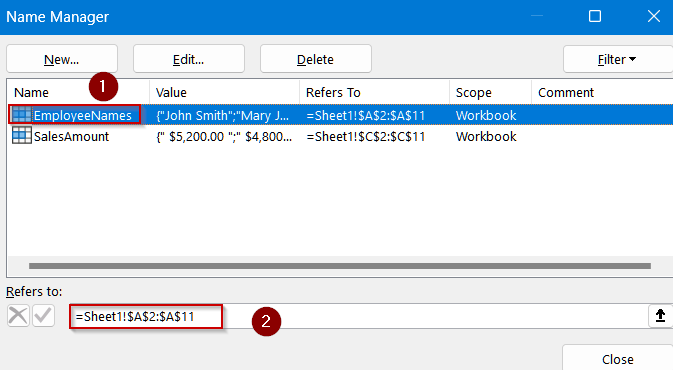Sort by the Name column header
This screenshot has height=370, width=673.
(78, 92)
